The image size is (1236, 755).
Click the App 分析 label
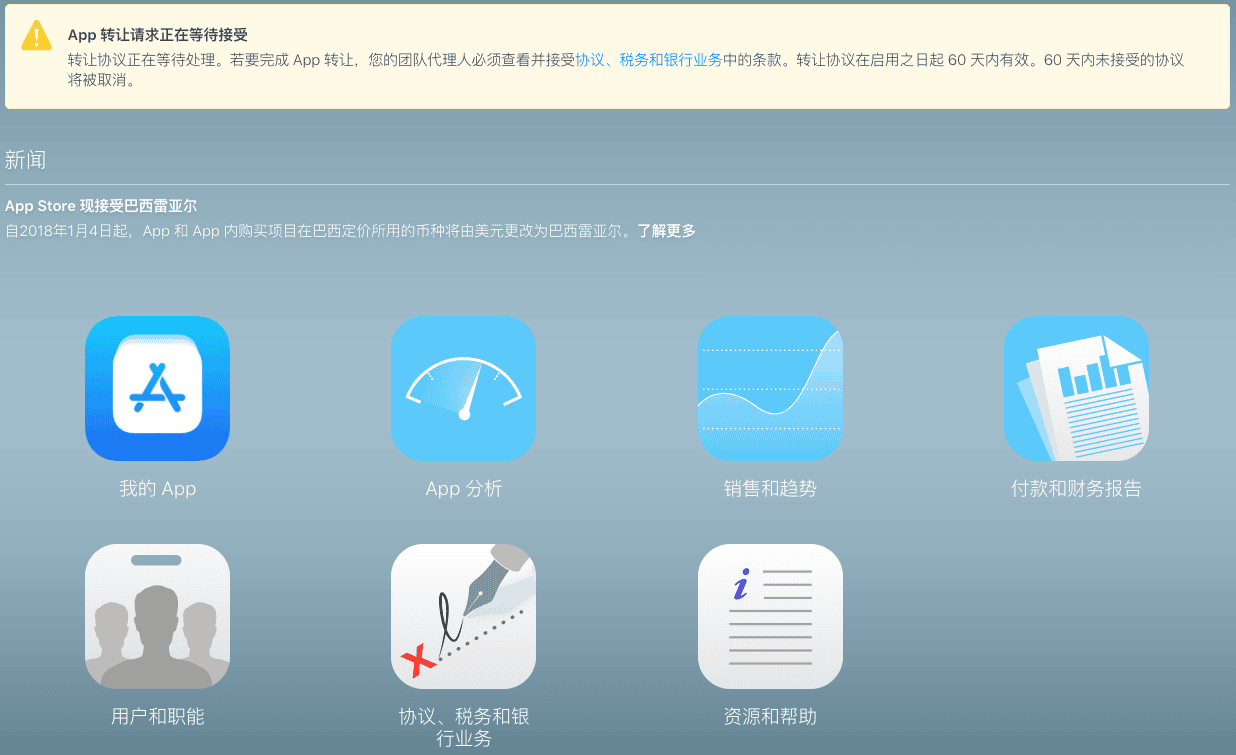[463, 489]
